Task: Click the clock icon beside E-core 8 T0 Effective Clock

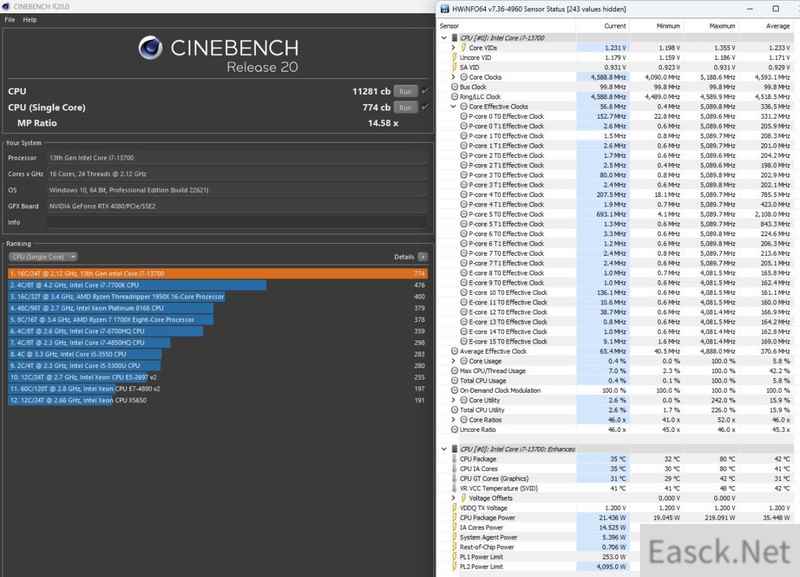Action: pos(463,273)
